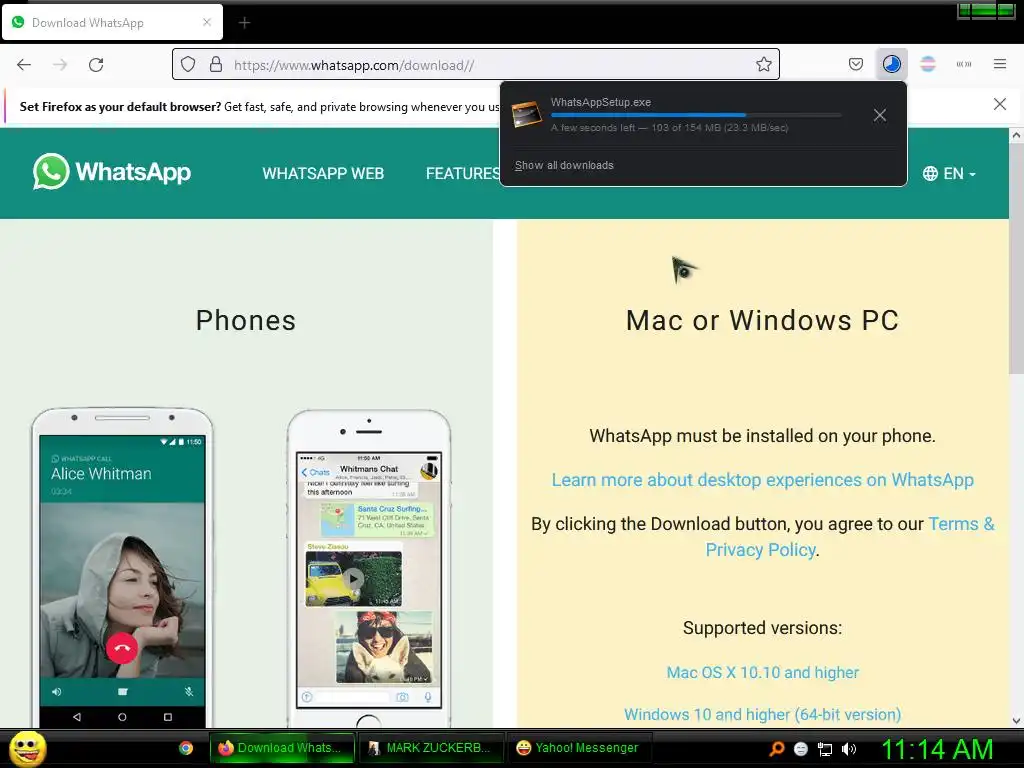
Task: Open a new browser tab
Action: pos(244,23)
